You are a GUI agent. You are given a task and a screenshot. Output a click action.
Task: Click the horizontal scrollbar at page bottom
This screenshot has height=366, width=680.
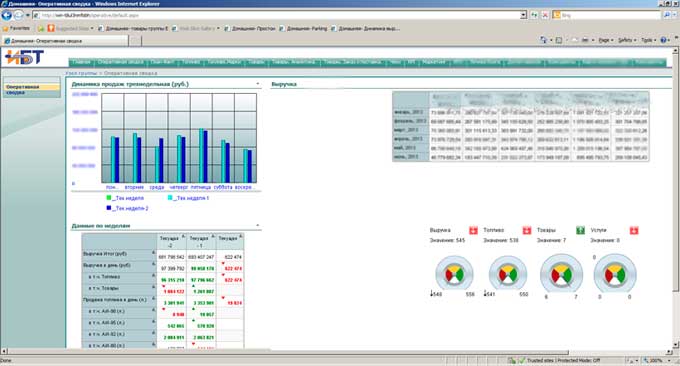click(x=288, y=352)
